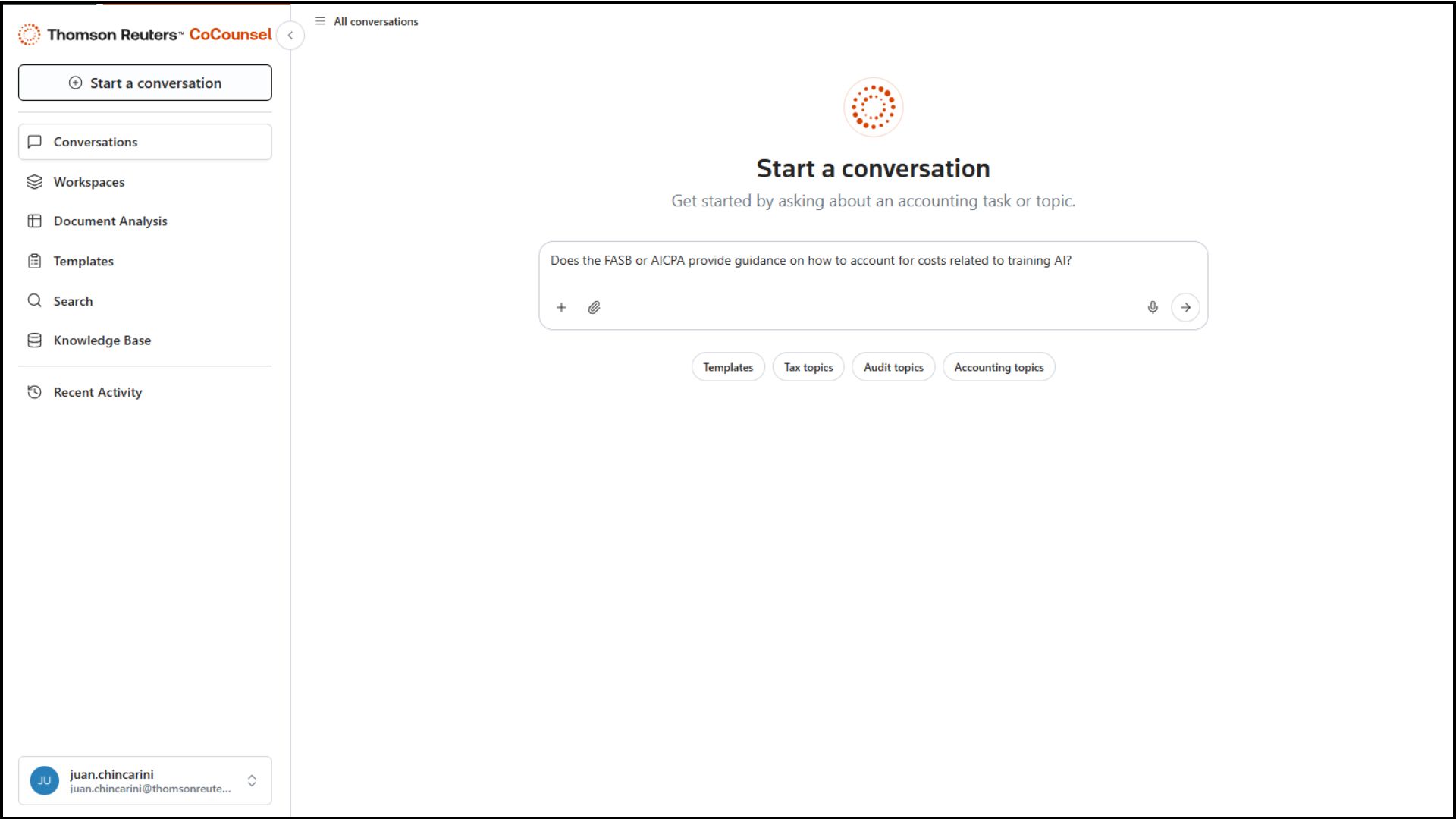Screen dimensions: 1456x819
Task: Select the Audit topics chip
Action: pyautogui.click(x=893, y=367)
